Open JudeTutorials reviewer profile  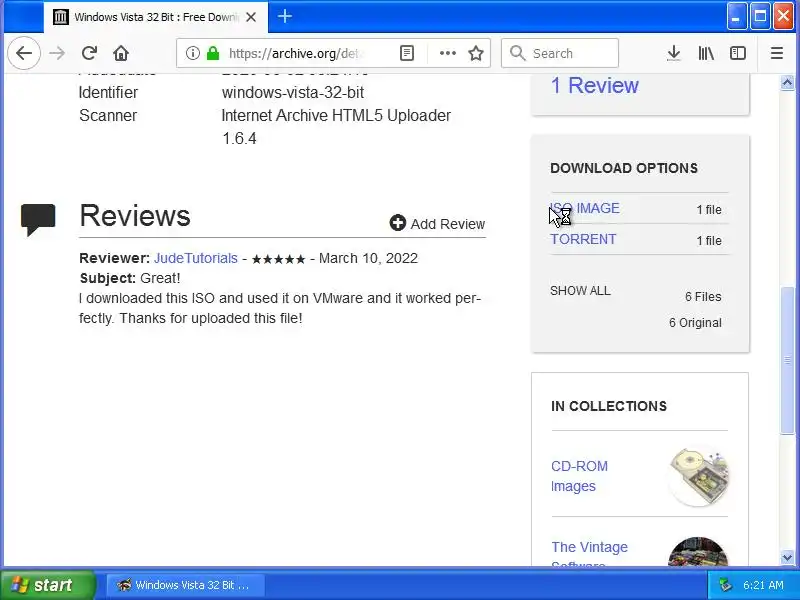click(195, 258)
